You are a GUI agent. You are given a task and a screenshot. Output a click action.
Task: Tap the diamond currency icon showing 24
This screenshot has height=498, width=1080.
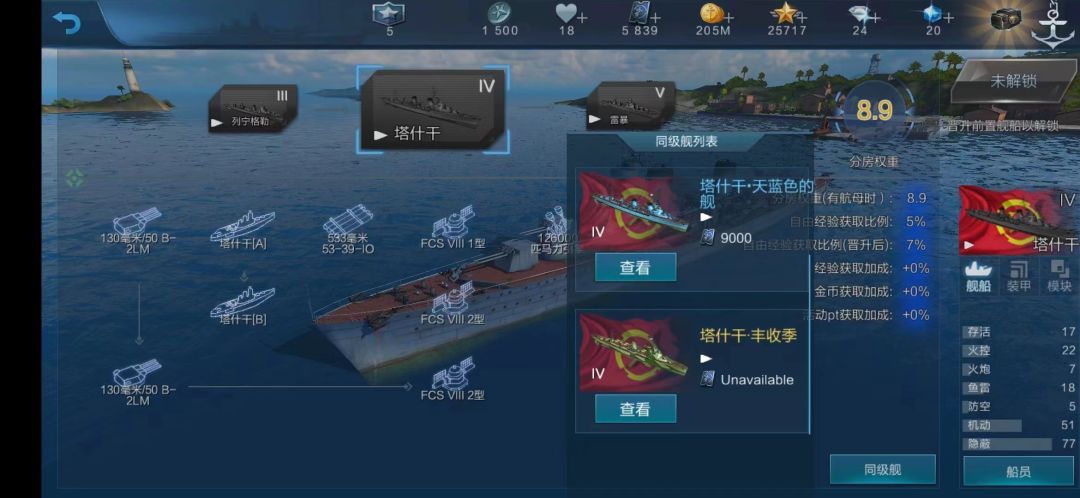coord(859,14)
